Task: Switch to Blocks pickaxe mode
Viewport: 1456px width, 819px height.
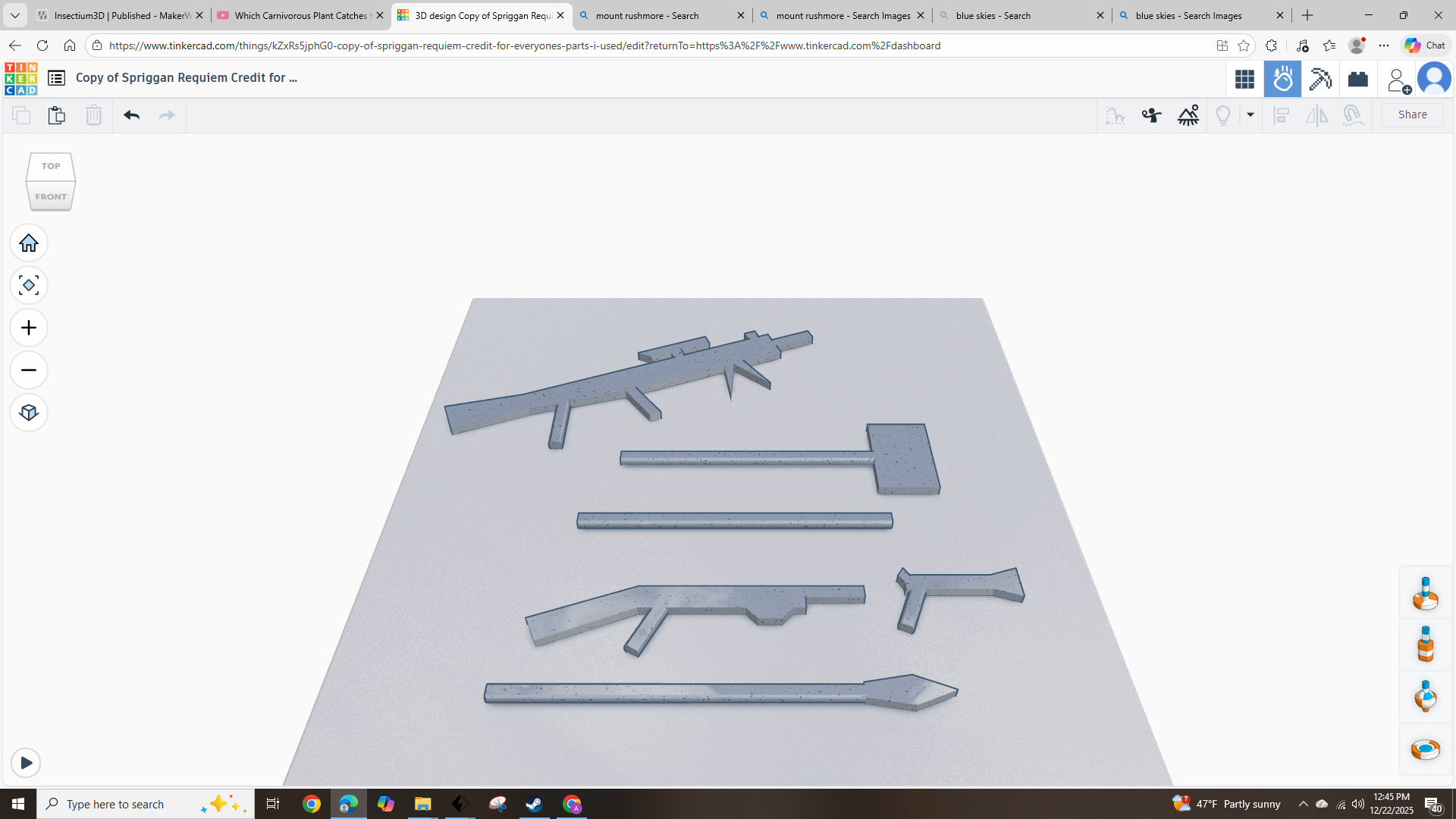Action: [x=1320, y=79]
